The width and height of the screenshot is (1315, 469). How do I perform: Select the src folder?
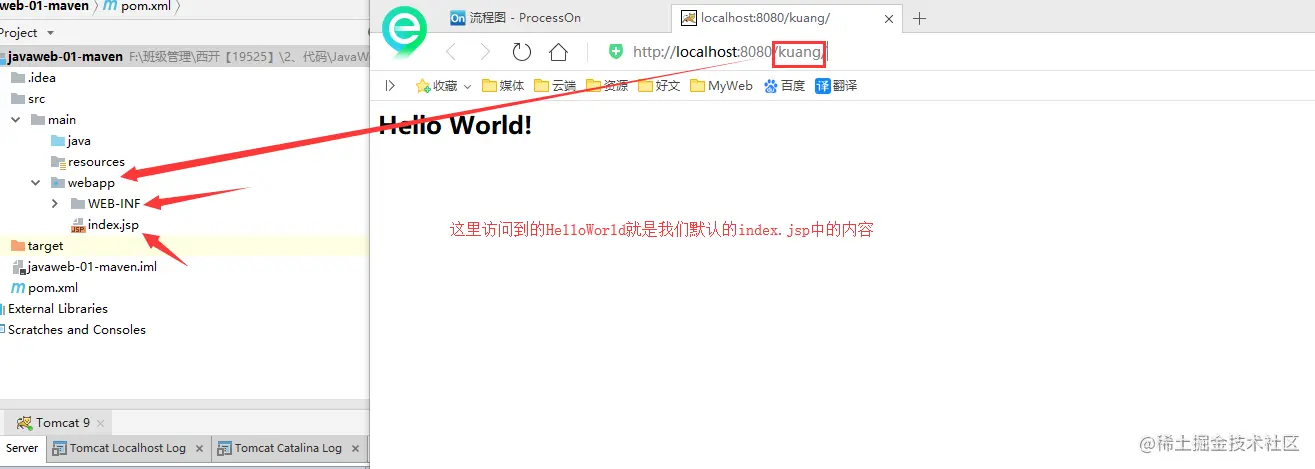click(28, 99)
